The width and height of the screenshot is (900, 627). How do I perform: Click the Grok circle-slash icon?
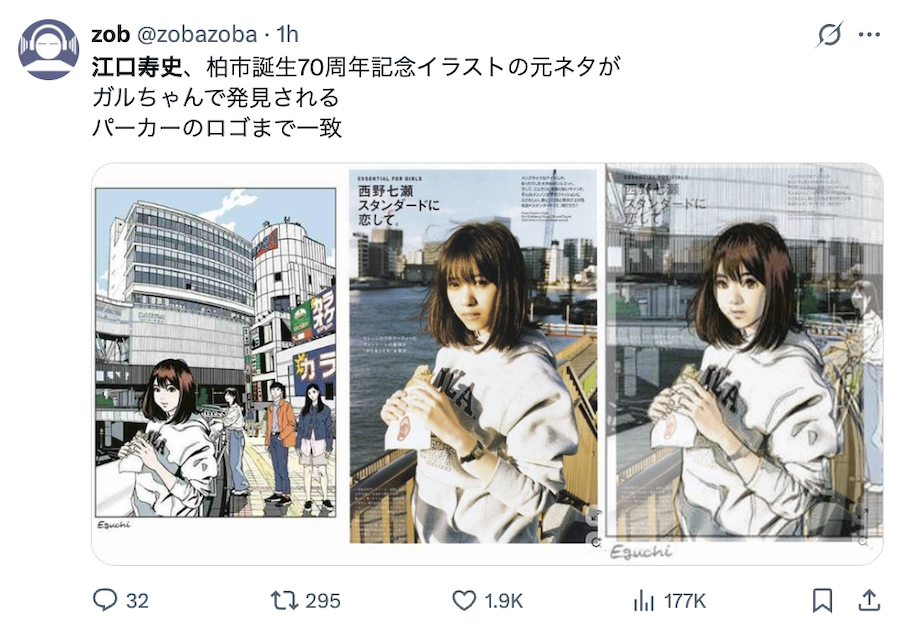coord(830,34)
